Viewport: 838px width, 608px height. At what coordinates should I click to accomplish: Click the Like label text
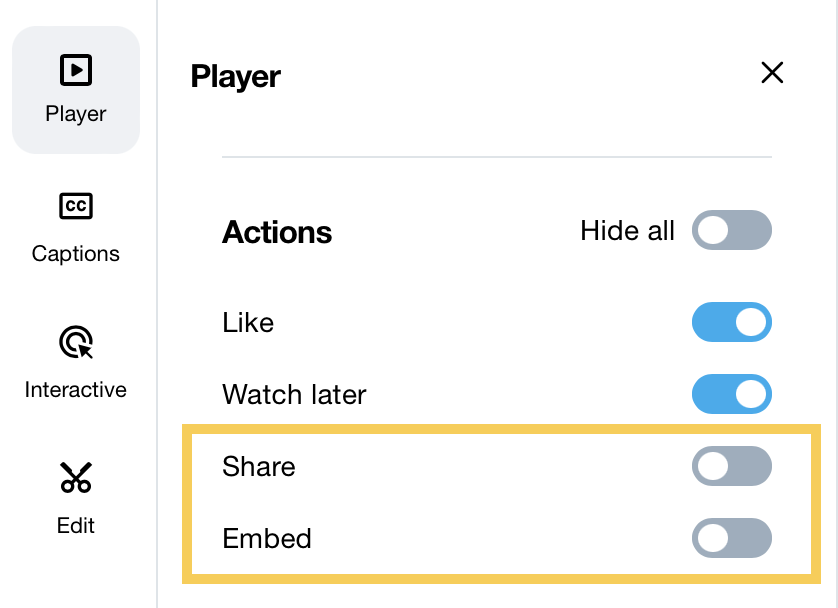[x=248, y=323]
